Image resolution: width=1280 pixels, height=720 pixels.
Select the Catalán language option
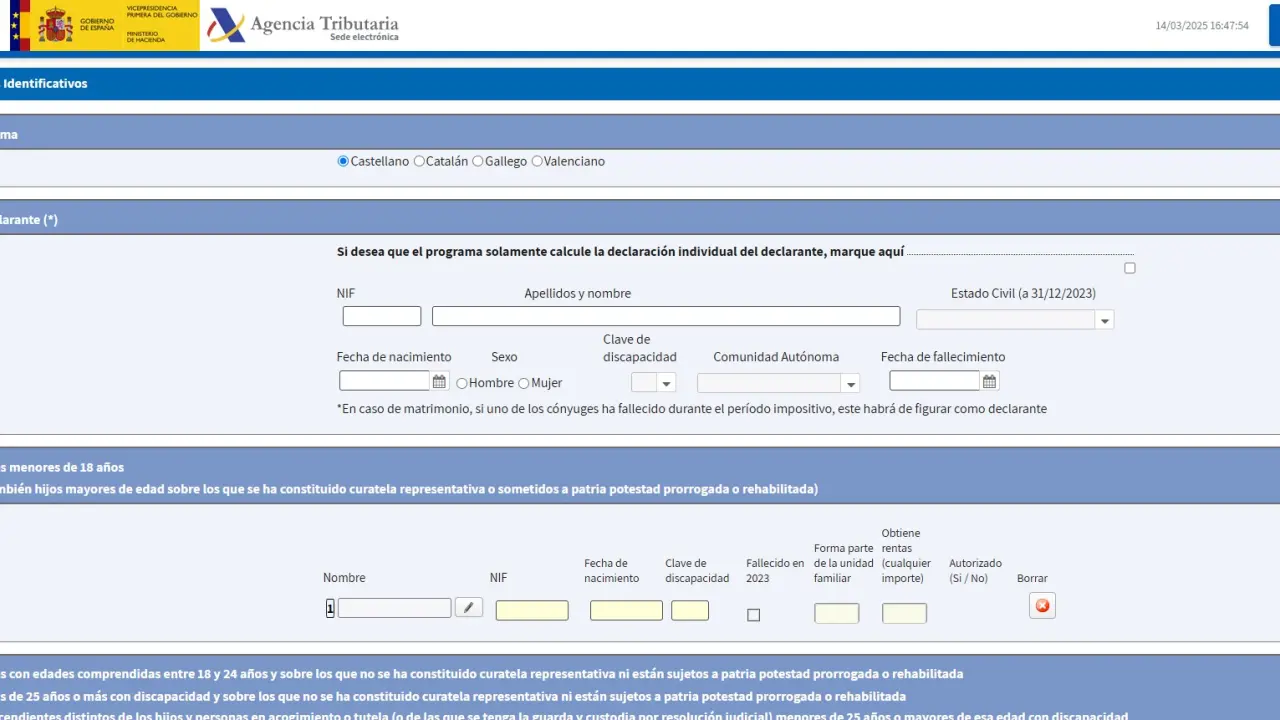[419, 161]
